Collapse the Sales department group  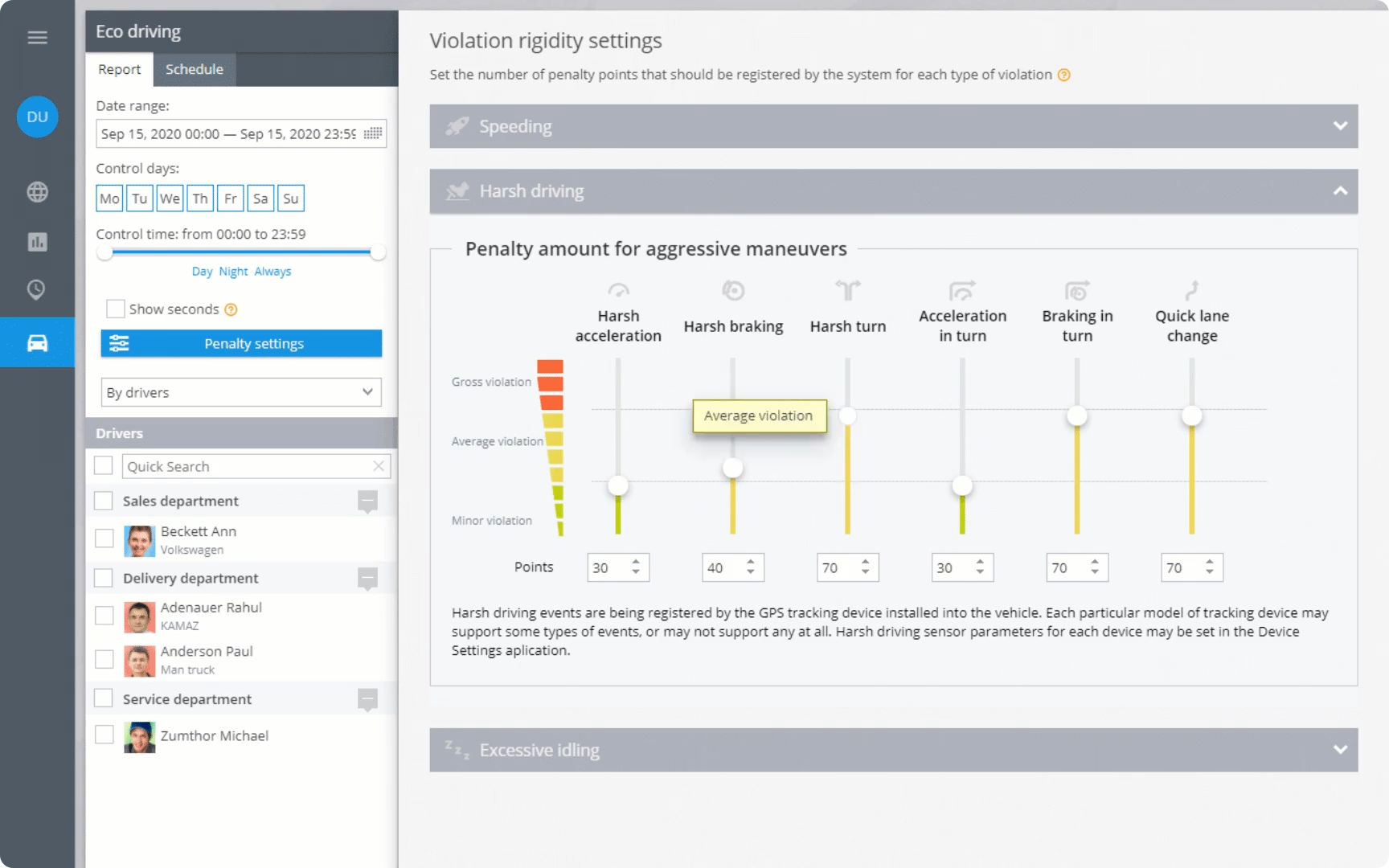pyautogui.click(x=367, y=502)
